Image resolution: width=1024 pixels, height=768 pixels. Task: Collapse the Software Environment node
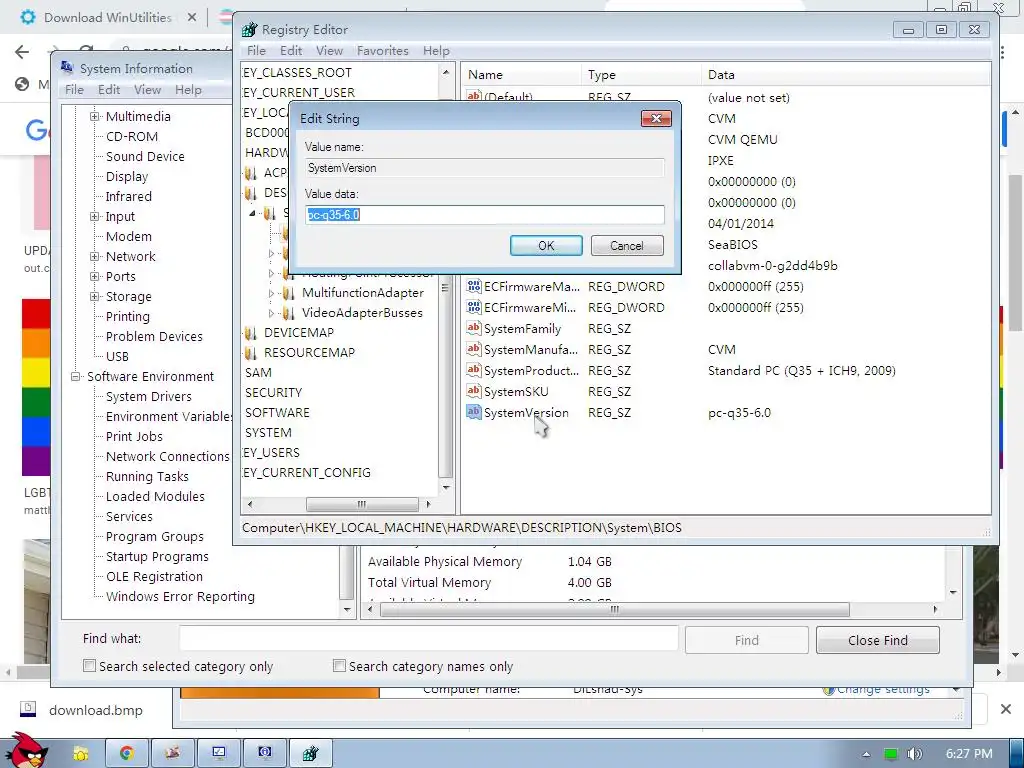(x=76, y=377)
